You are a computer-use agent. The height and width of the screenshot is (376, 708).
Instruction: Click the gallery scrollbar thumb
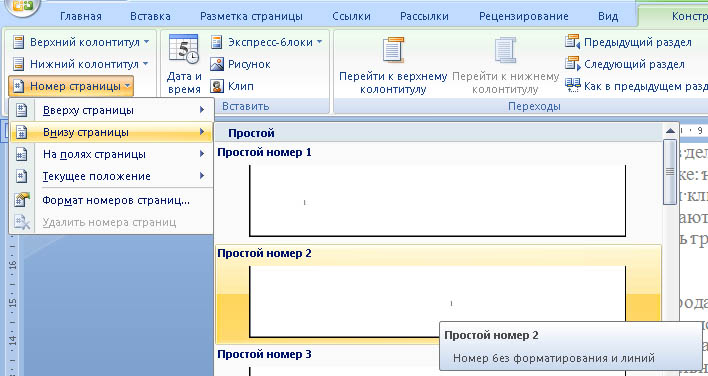(x=670, y=172)
